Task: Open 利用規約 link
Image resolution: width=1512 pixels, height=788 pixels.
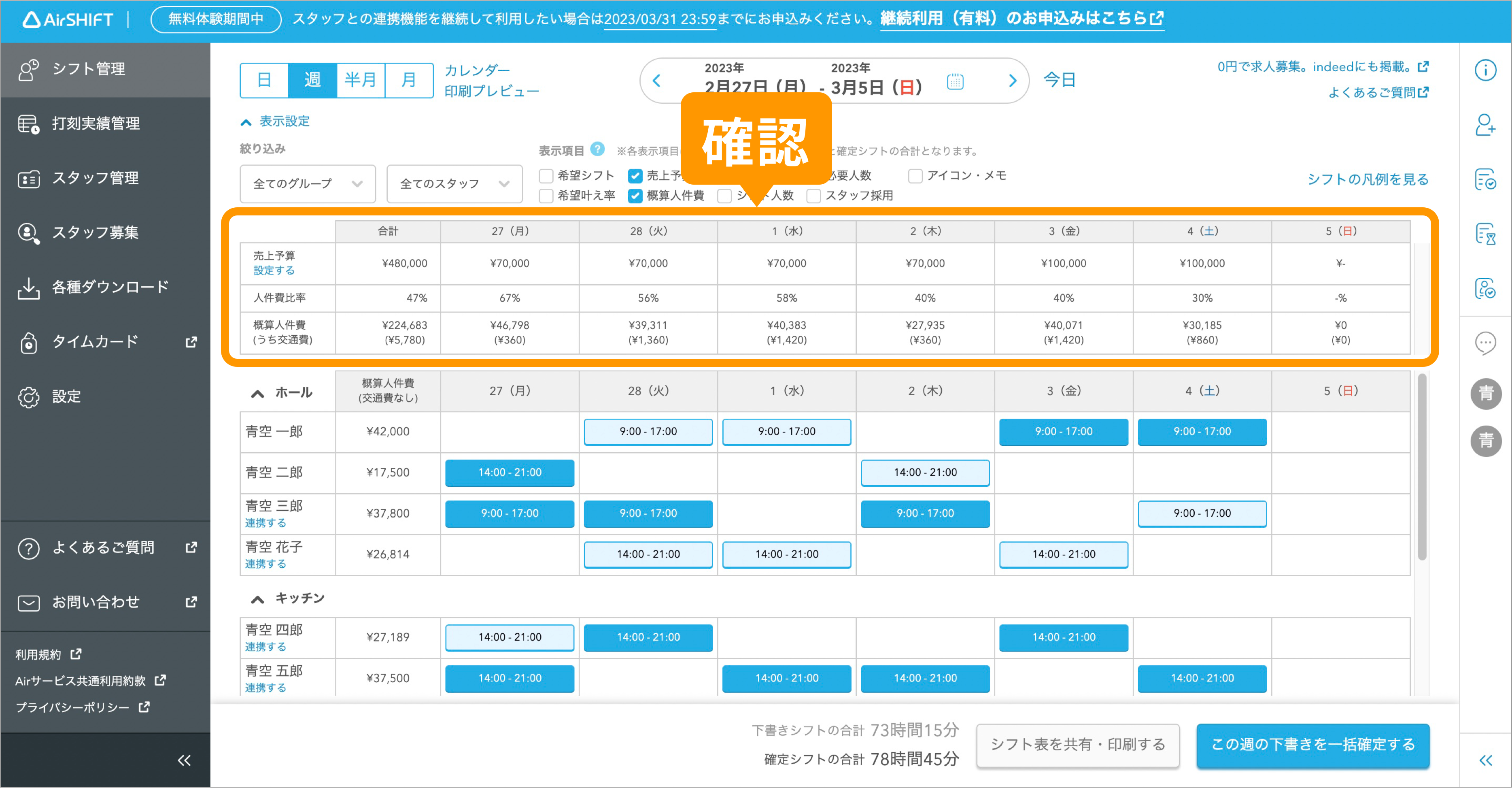Action: (48, 654)
